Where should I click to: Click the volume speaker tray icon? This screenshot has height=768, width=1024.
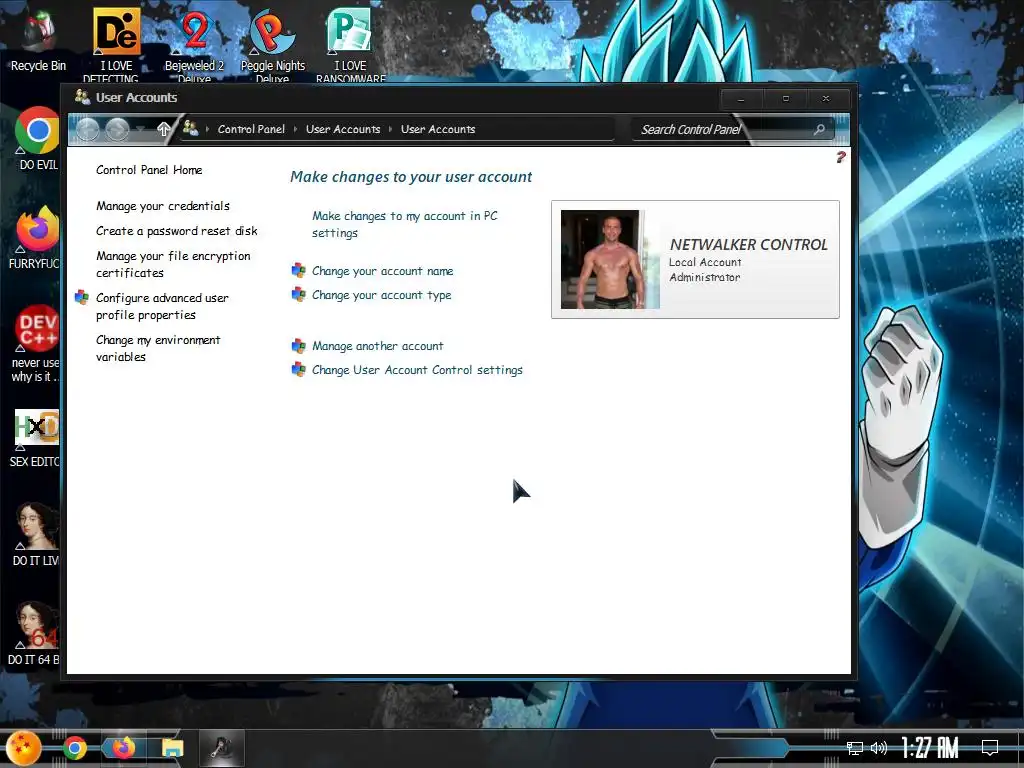pos(879,748)
